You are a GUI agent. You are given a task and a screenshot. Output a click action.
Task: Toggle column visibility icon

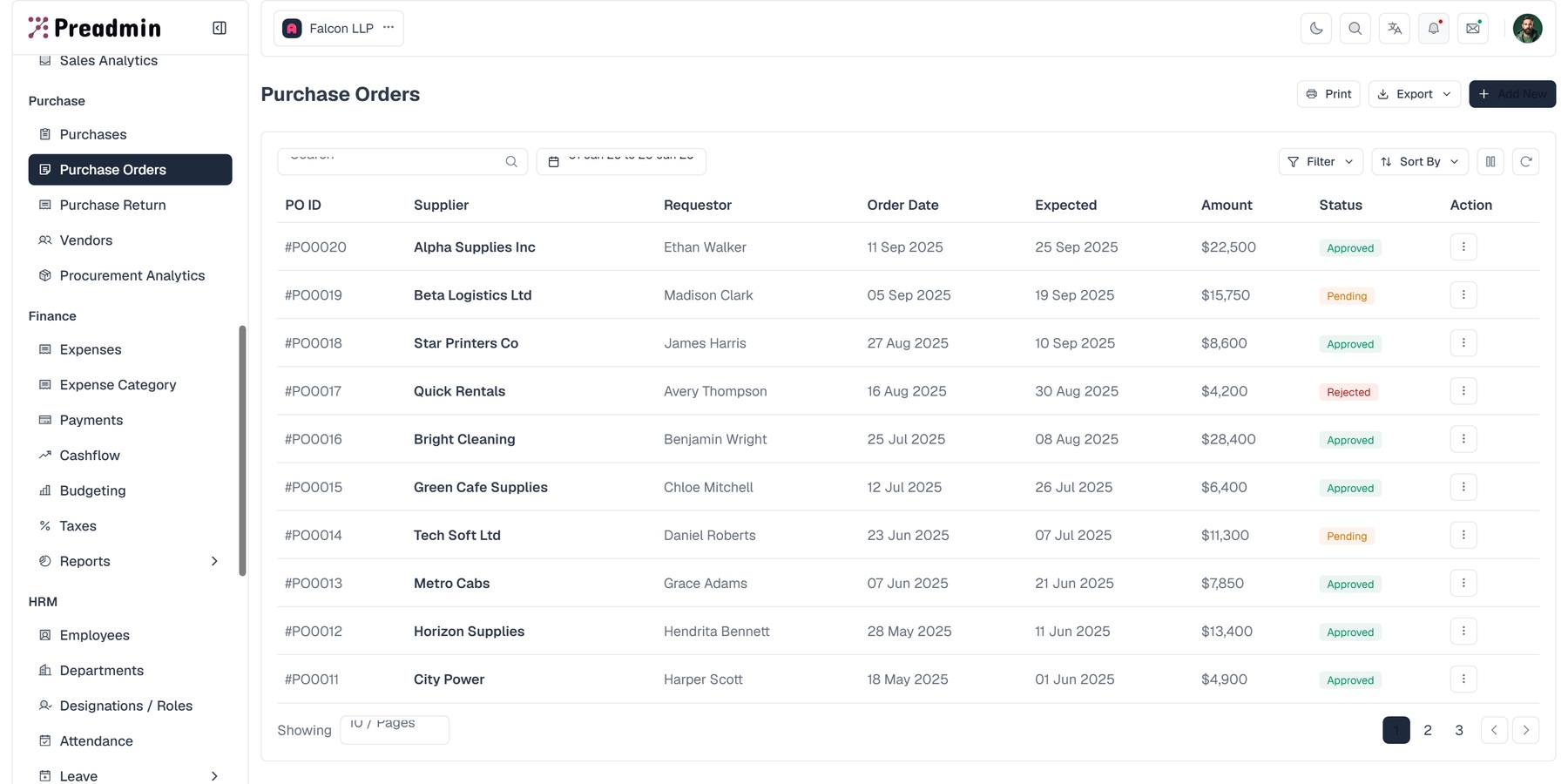1490,161
